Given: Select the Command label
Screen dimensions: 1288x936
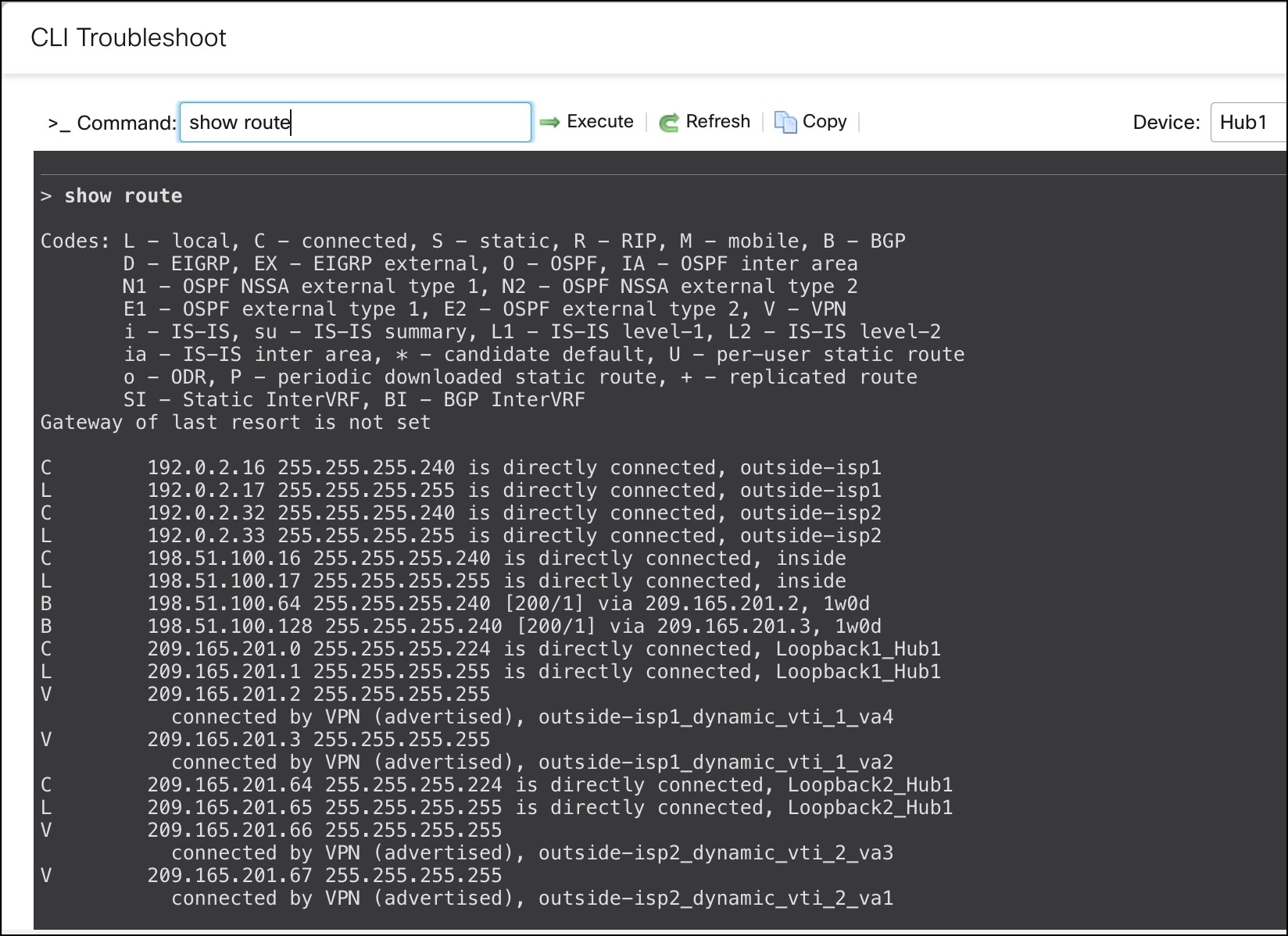Looking at the screenshot, I should [x=125, y=123].
